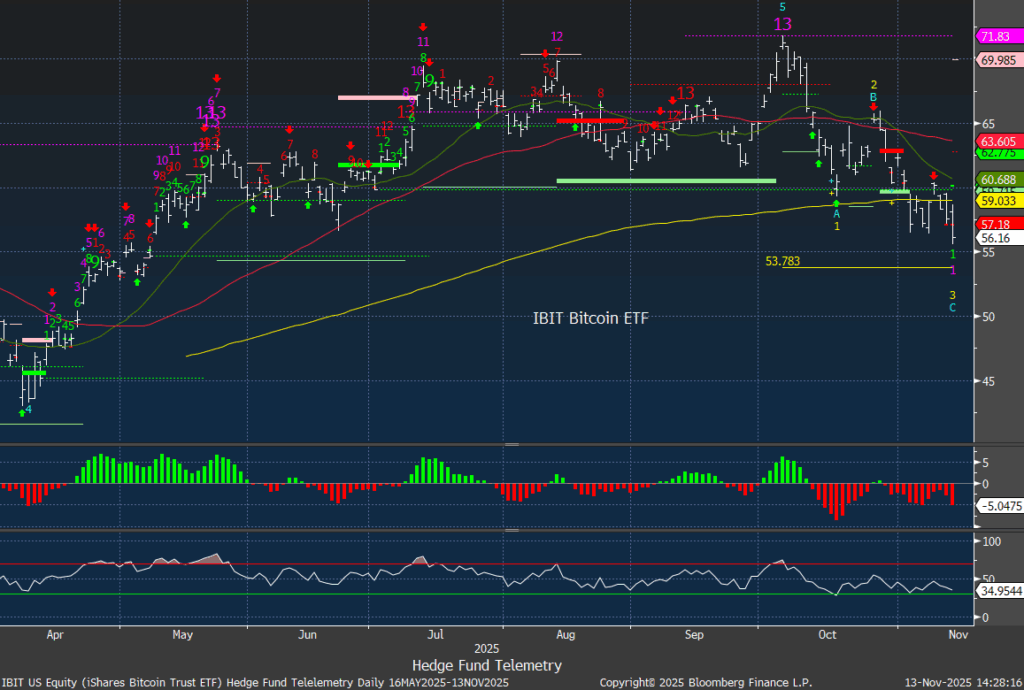
Task: Select the large magenta 13 at September peak
Action: click(782, 25)
